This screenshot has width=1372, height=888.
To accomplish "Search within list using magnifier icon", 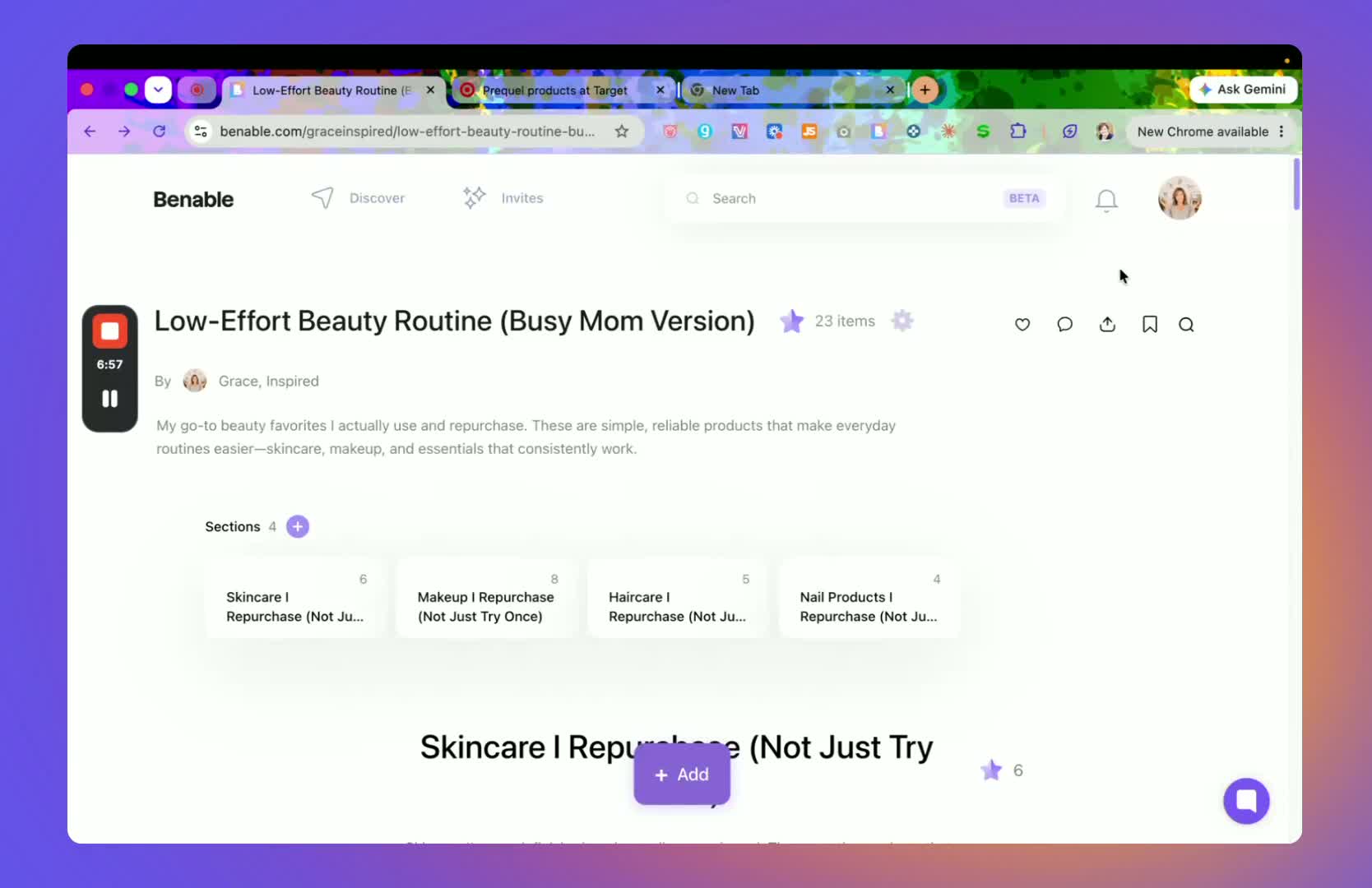I will (x=1186, y=325).
